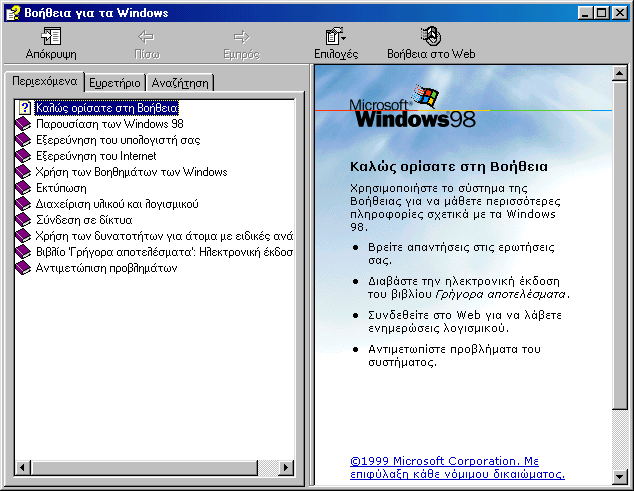
Task: Maximize the Βοήθεια για τα Windows window
Action: [x=601, y=13]
